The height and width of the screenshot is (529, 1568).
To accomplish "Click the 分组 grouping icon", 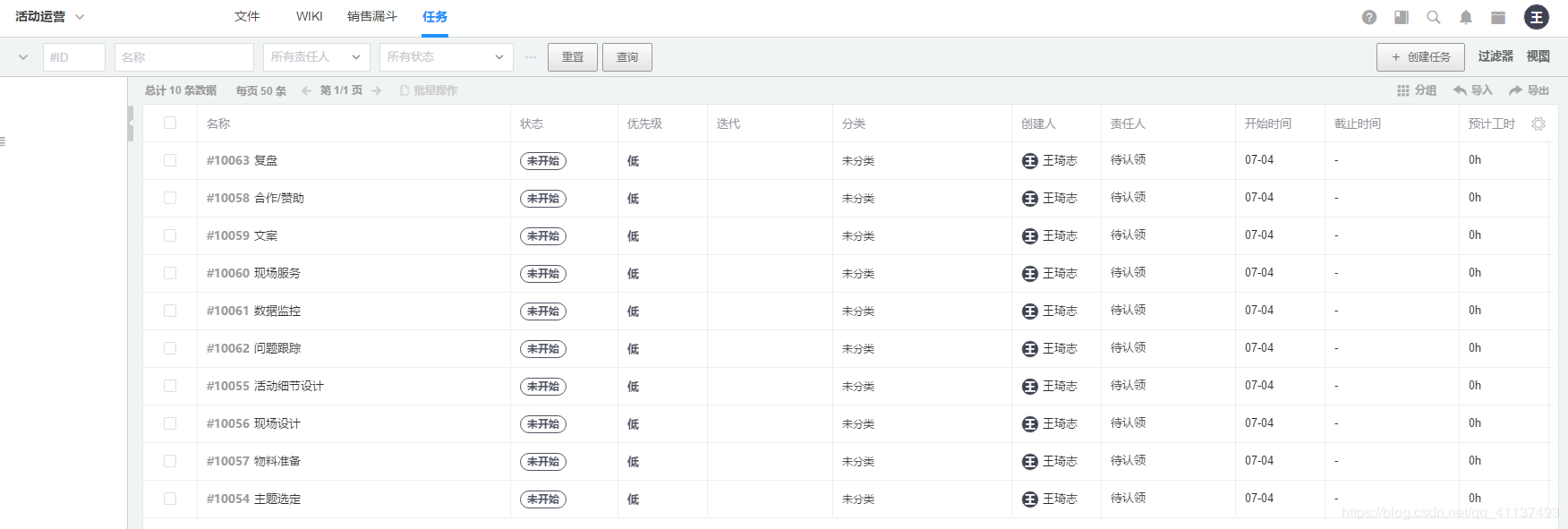I will (1403, 90).
